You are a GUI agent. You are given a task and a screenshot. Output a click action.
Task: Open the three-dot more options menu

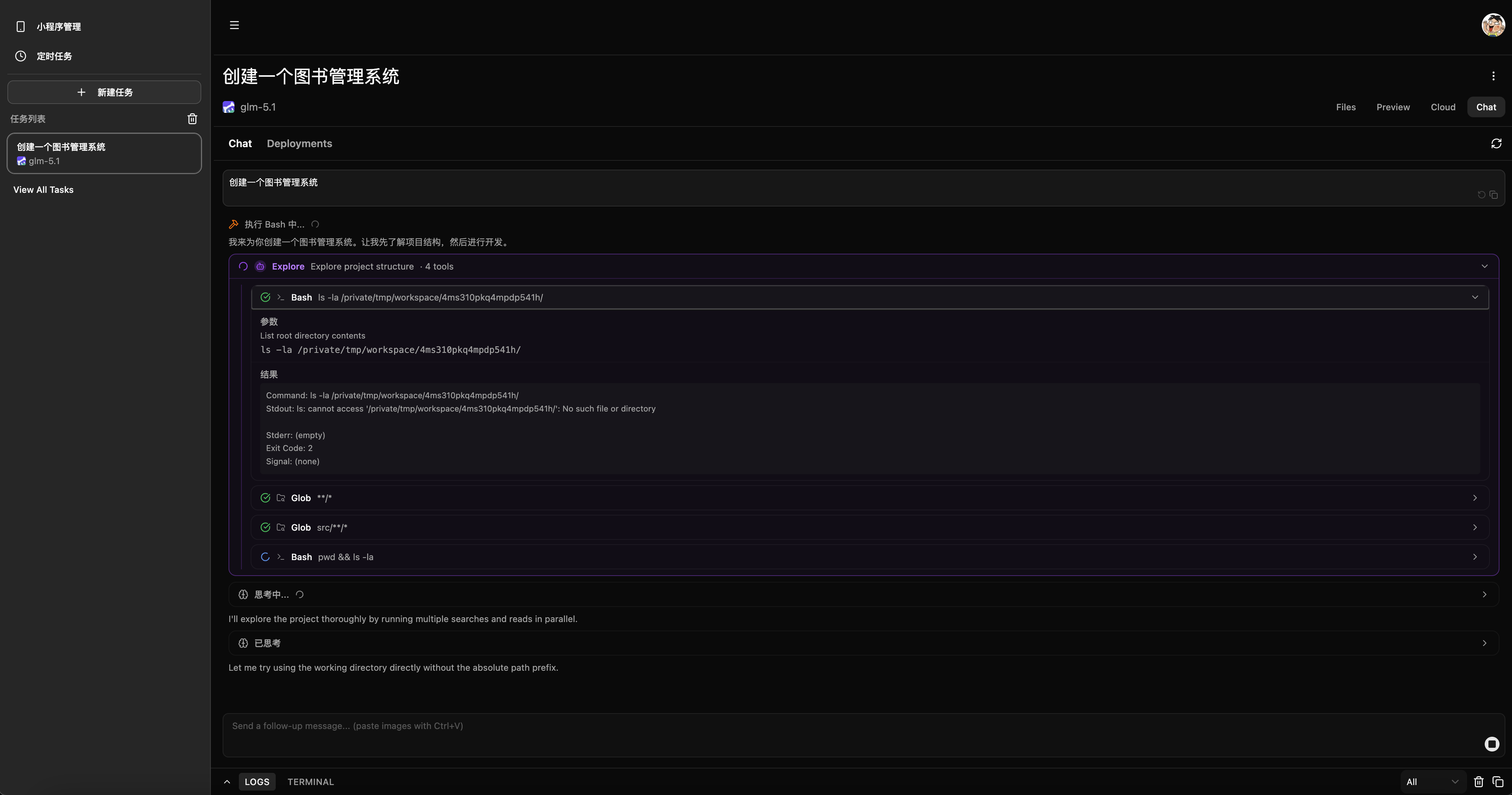point(1493,76)
